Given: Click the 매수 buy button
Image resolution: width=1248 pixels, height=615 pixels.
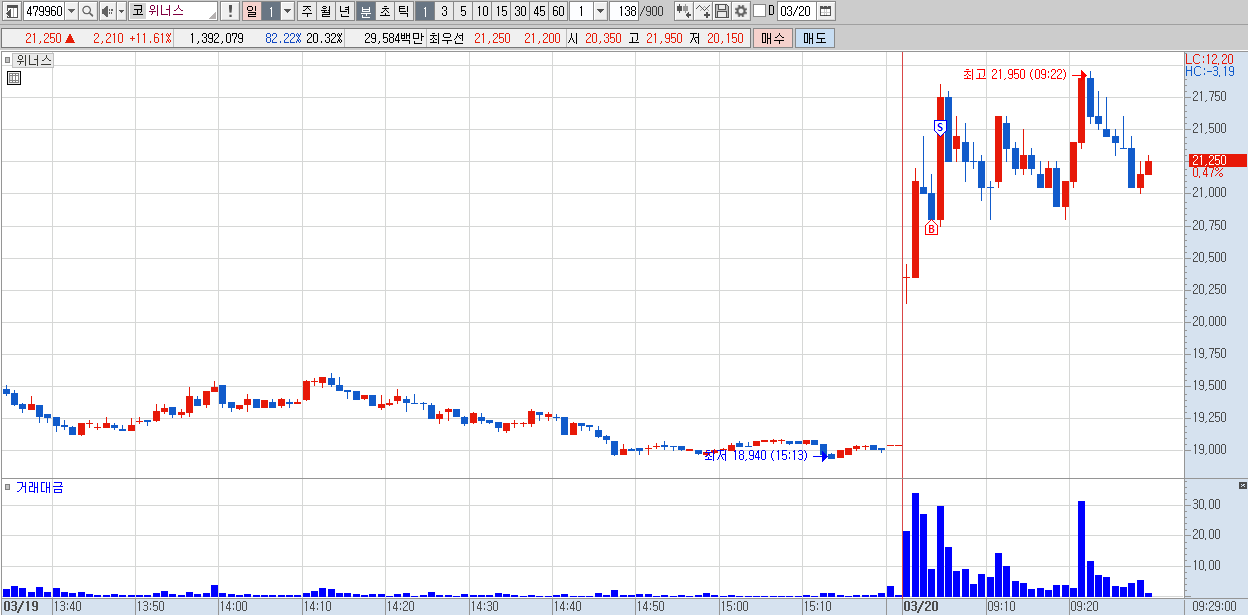Looking at the screenshot, I should [x=773, y=38].
